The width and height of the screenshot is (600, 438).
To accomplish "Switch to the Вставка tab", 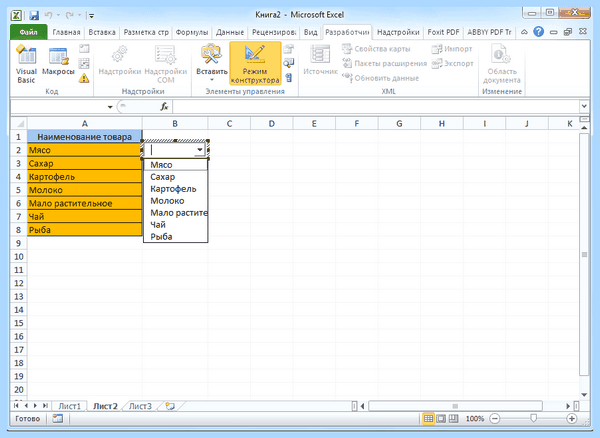I will 102,32.
